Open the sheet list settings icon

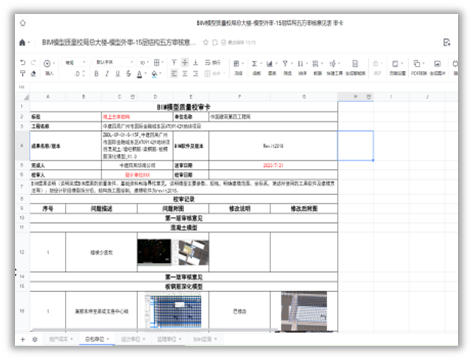[35, 339]
